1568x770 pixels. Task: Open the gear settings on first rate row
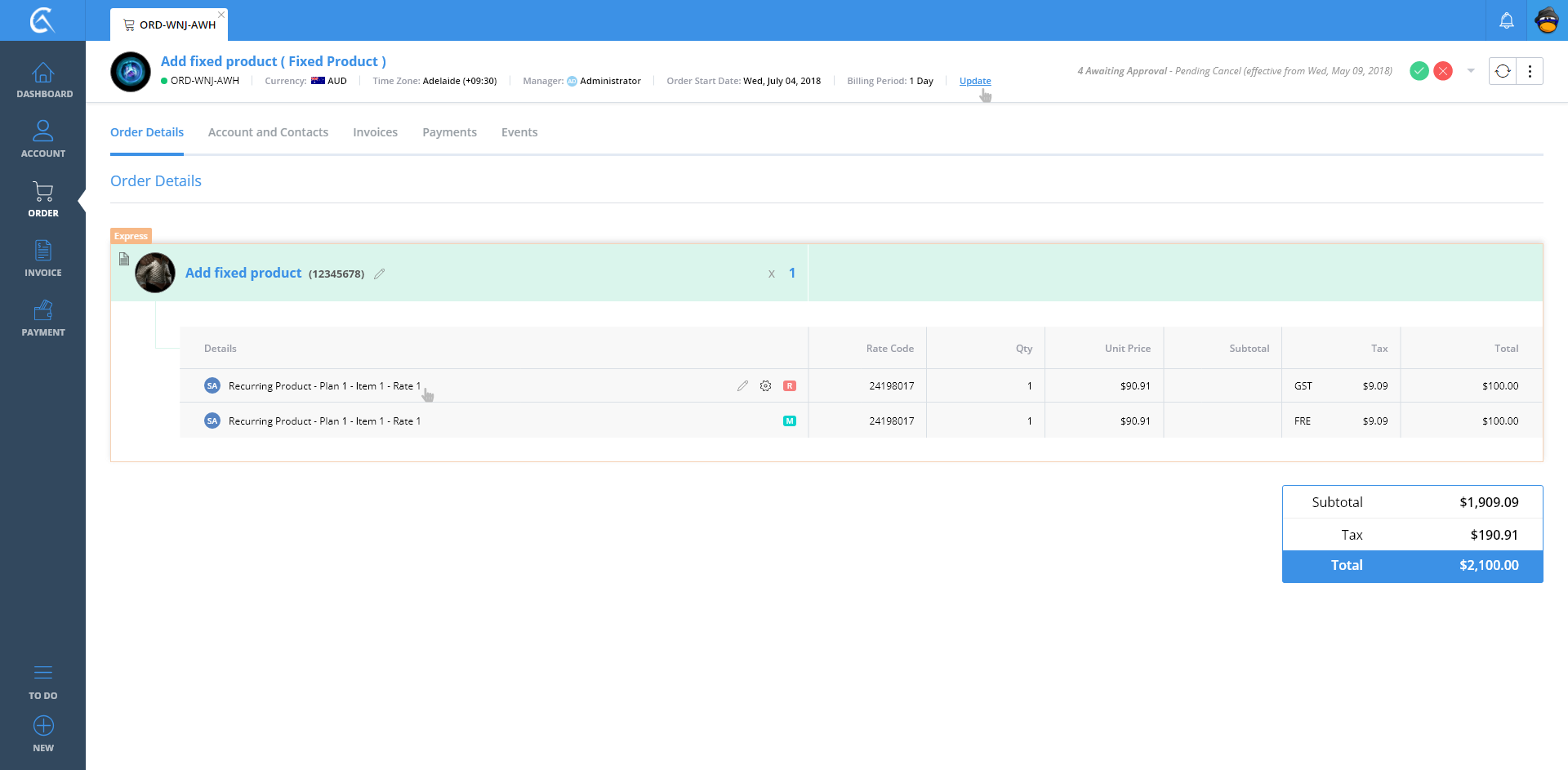tap(765, 386)
